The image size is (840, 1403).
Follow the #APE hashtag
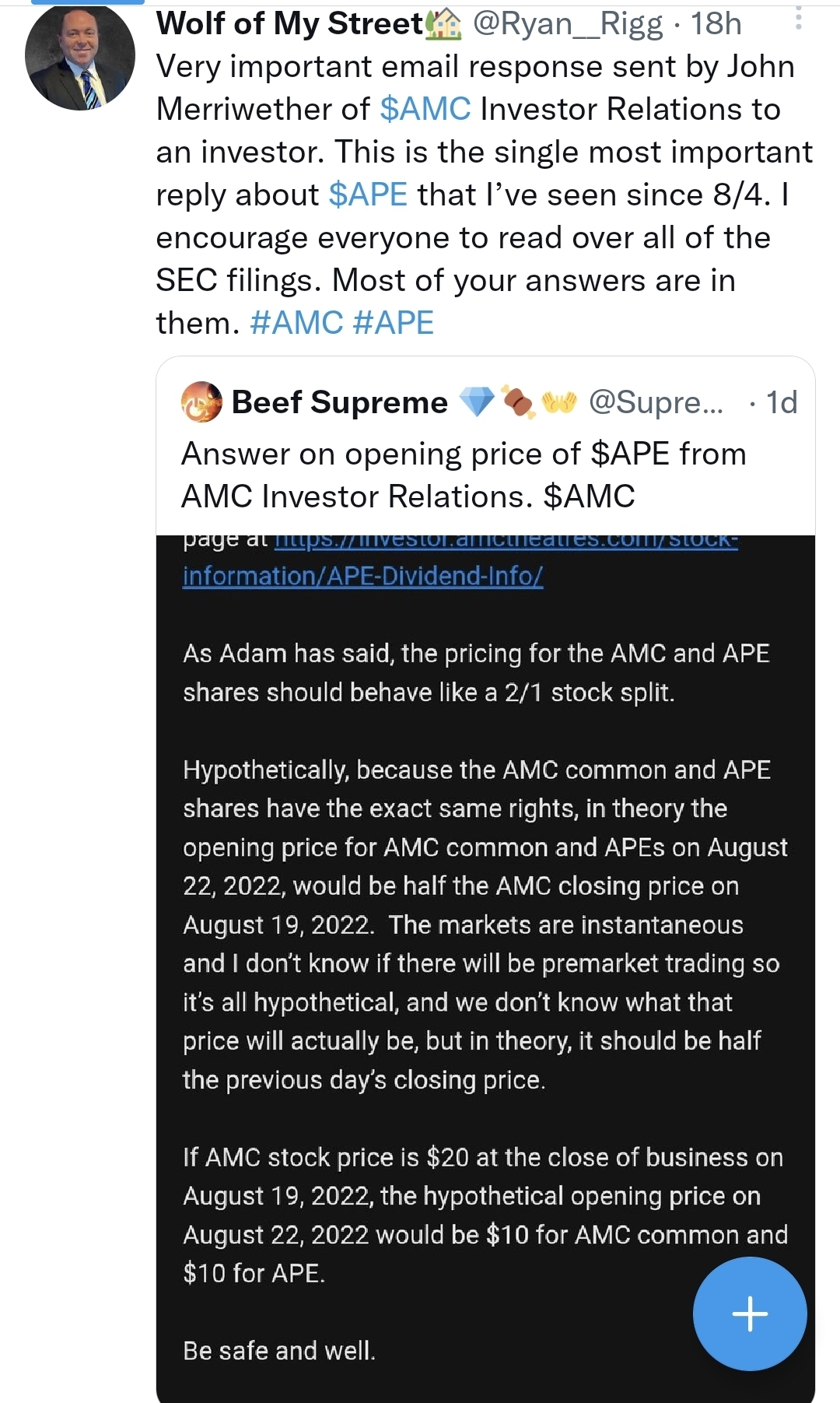tap(393, 323)
